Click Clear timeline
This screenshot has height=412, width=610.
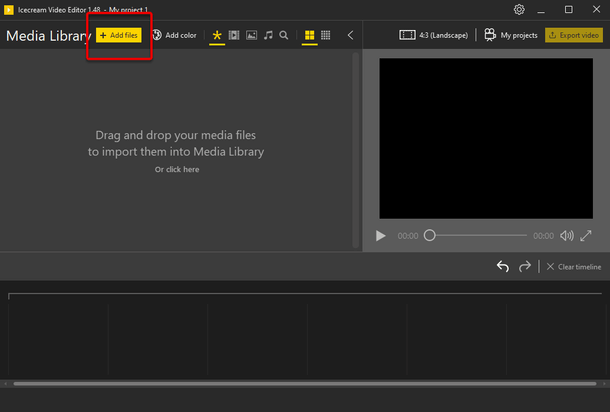[574, 267]
